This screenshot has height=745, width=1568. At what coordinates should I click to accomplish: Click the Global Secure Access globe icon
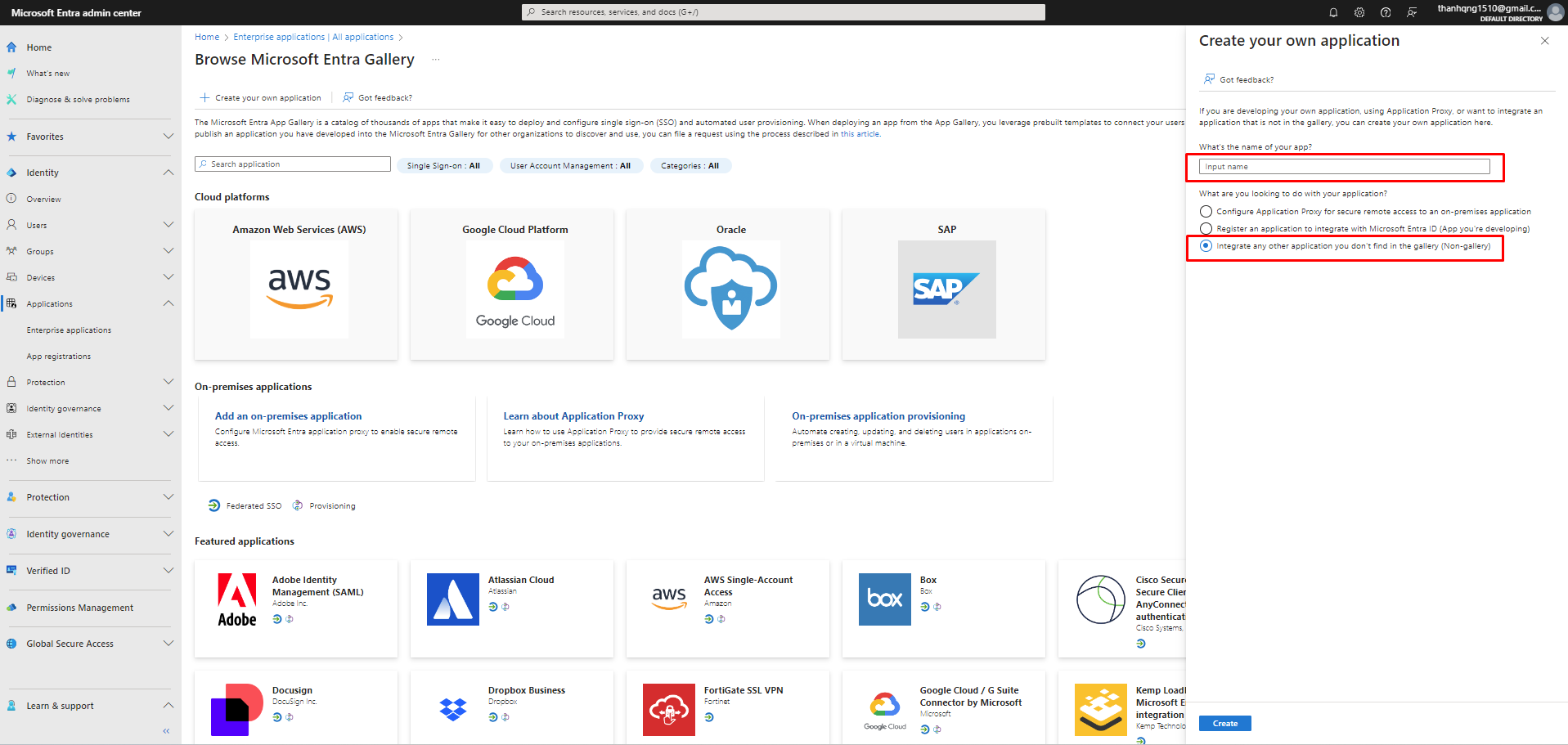tap(11, 644)
